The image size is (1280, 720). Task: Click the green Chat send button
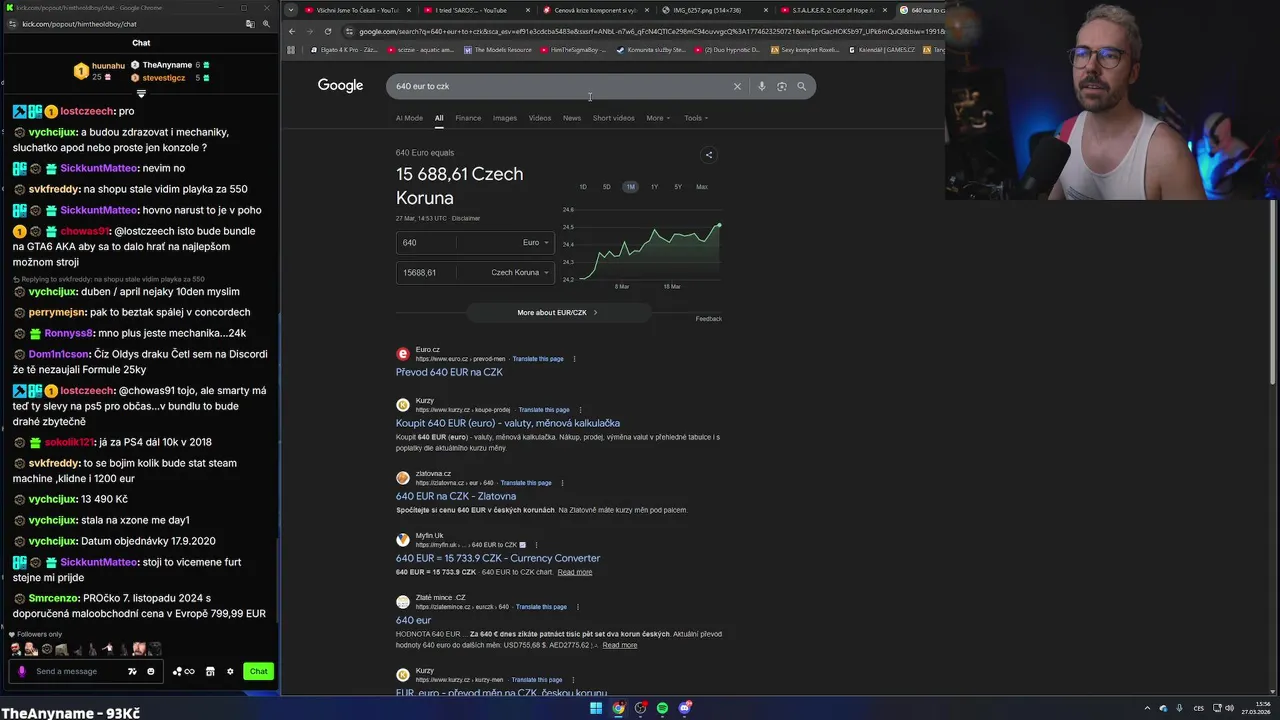[259, 671]
